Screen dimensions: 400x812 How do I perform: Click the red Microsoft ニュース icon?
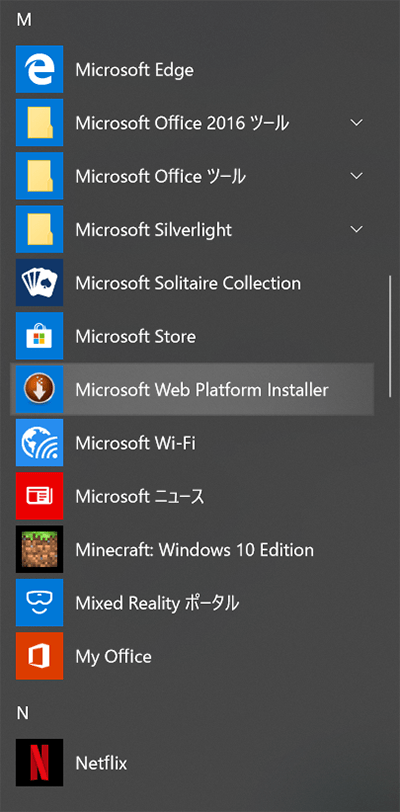[x=39, y=496]
